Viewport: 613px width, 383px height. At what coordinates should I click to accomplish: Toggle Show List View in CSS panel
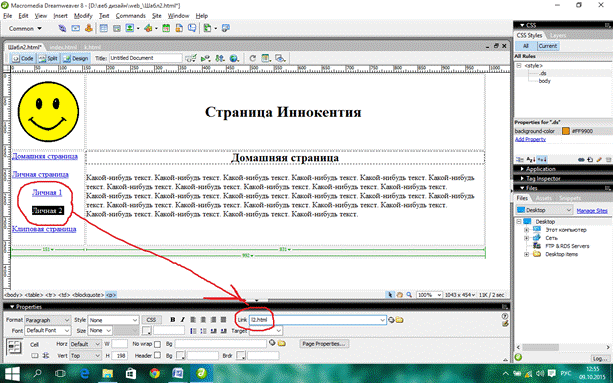click(531, 159)
